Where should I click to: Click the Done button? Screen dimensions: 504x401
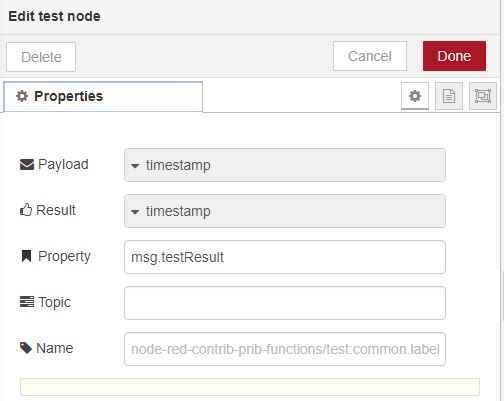pos(454,56)
